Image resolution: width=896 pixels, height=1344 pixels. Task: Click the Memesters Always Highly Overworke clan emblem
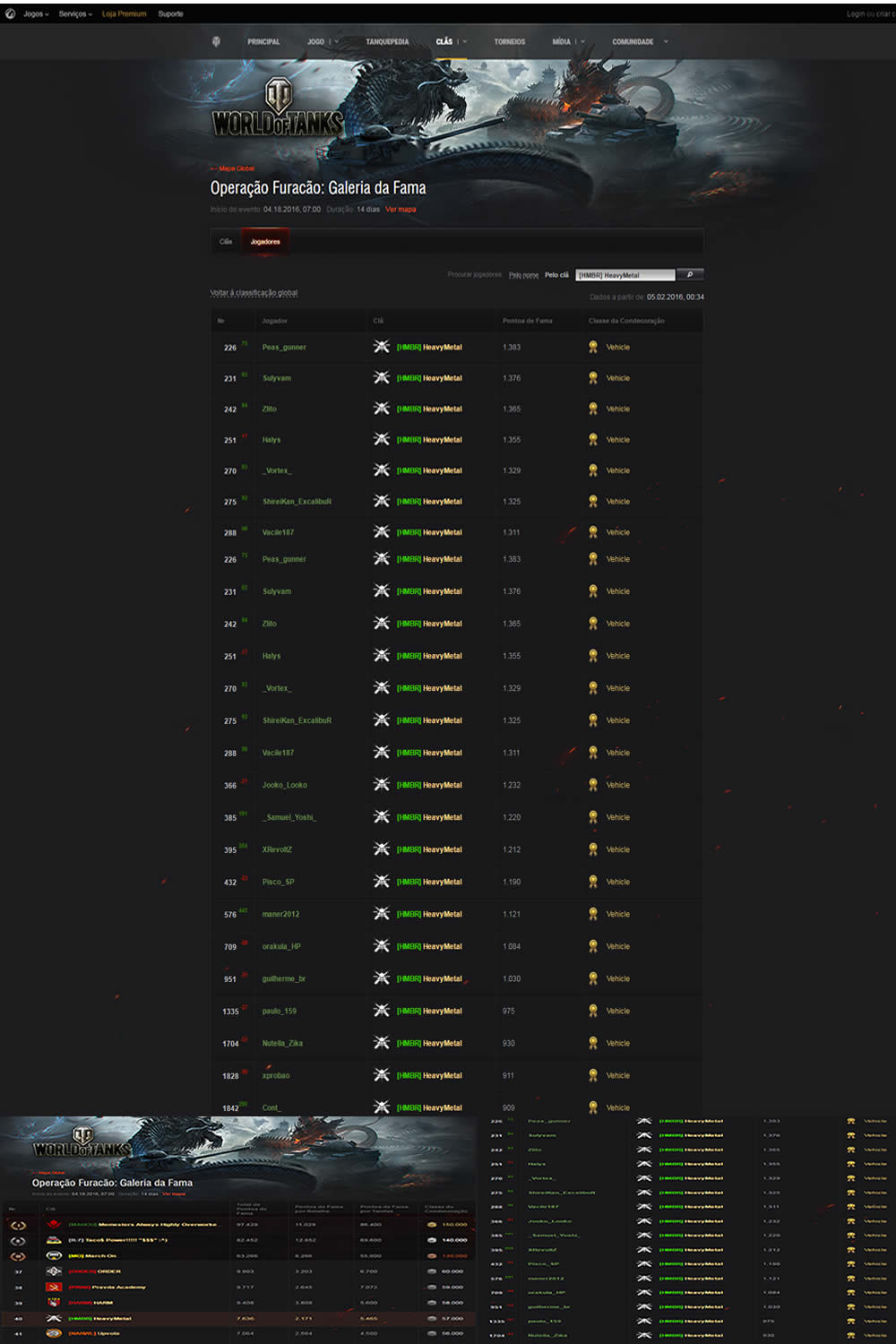pyautogui.click(x=54, y=1224)
